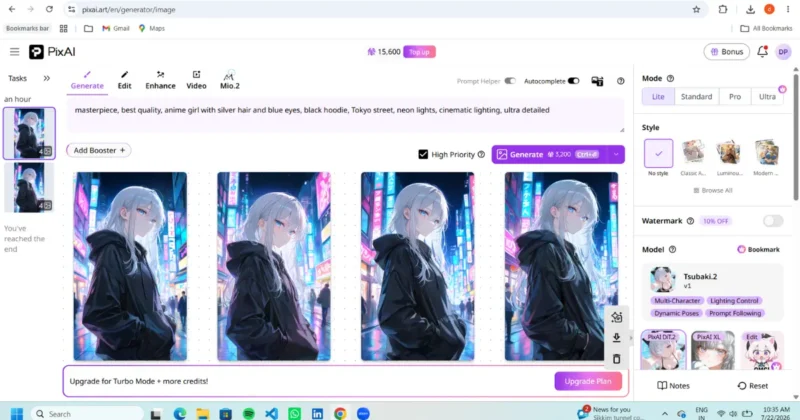Switch to the Video tab
800x420 pixels.
(196, 81)
